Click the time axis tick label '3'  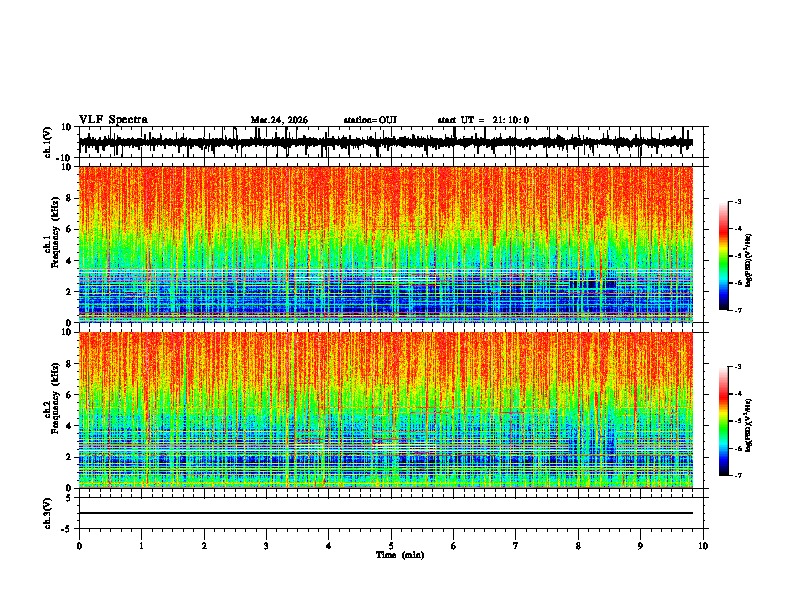tap(266, 546)
